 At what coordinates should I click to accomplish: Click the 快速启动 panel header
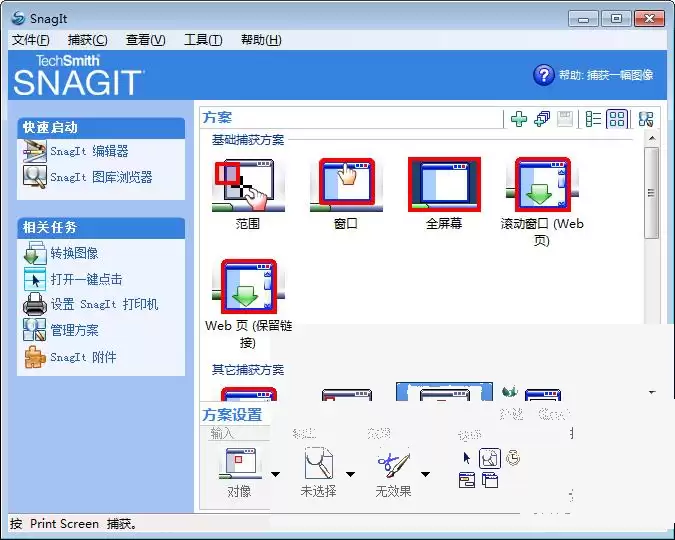coord(101,127)
